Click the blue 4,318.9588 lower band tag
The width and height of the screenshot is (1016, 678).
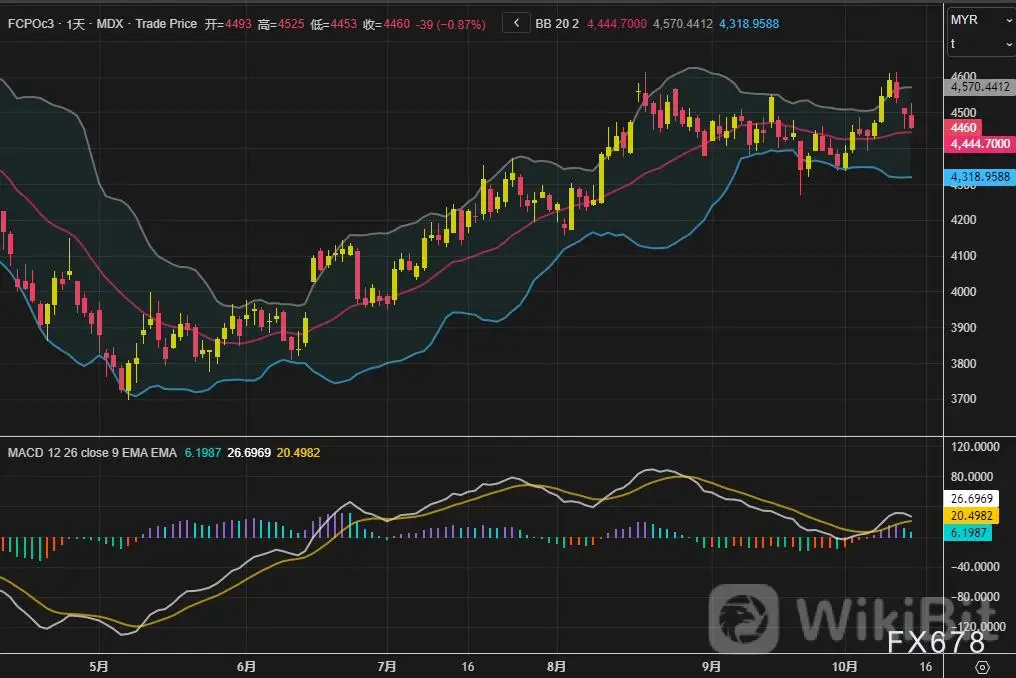click(979, 177)
